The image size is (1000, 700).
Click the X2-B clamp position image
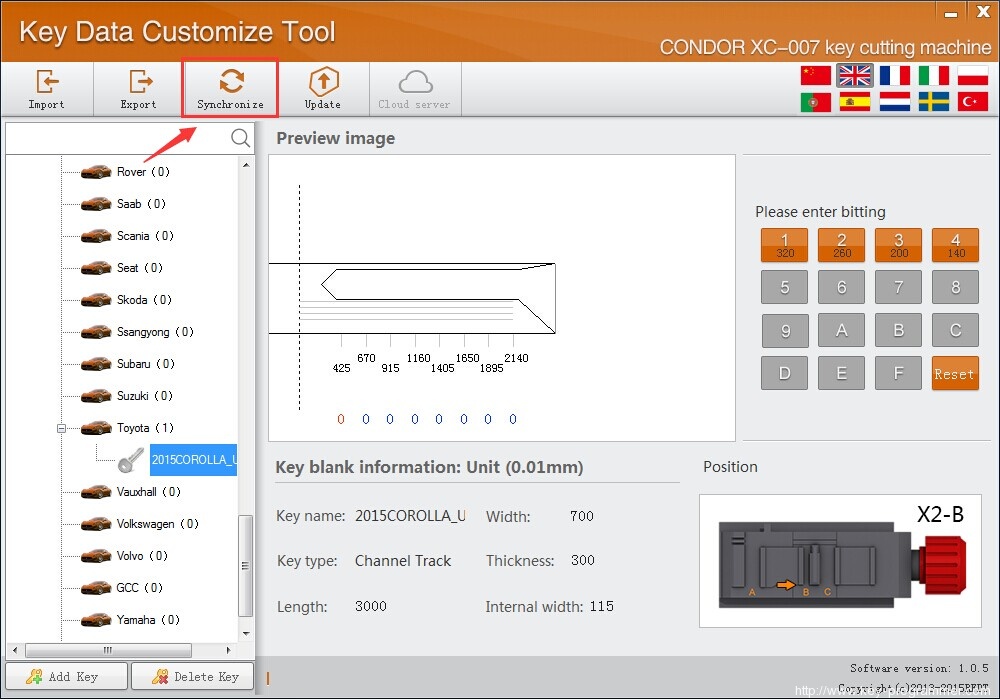(840, 561)
